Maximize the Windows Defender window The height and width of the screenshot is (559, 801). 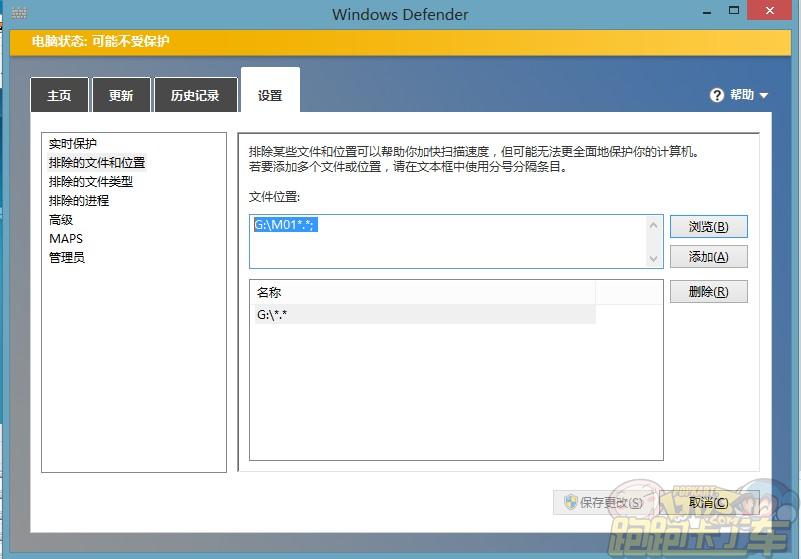click(x=734, y=10)
